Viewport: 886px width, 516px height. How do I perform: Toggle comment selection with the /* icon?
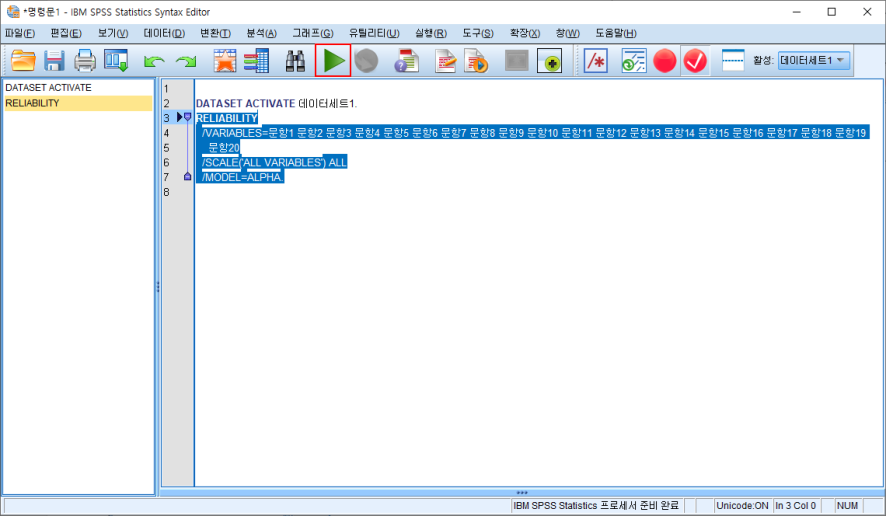pyautogui.click(x=596, y=60)
